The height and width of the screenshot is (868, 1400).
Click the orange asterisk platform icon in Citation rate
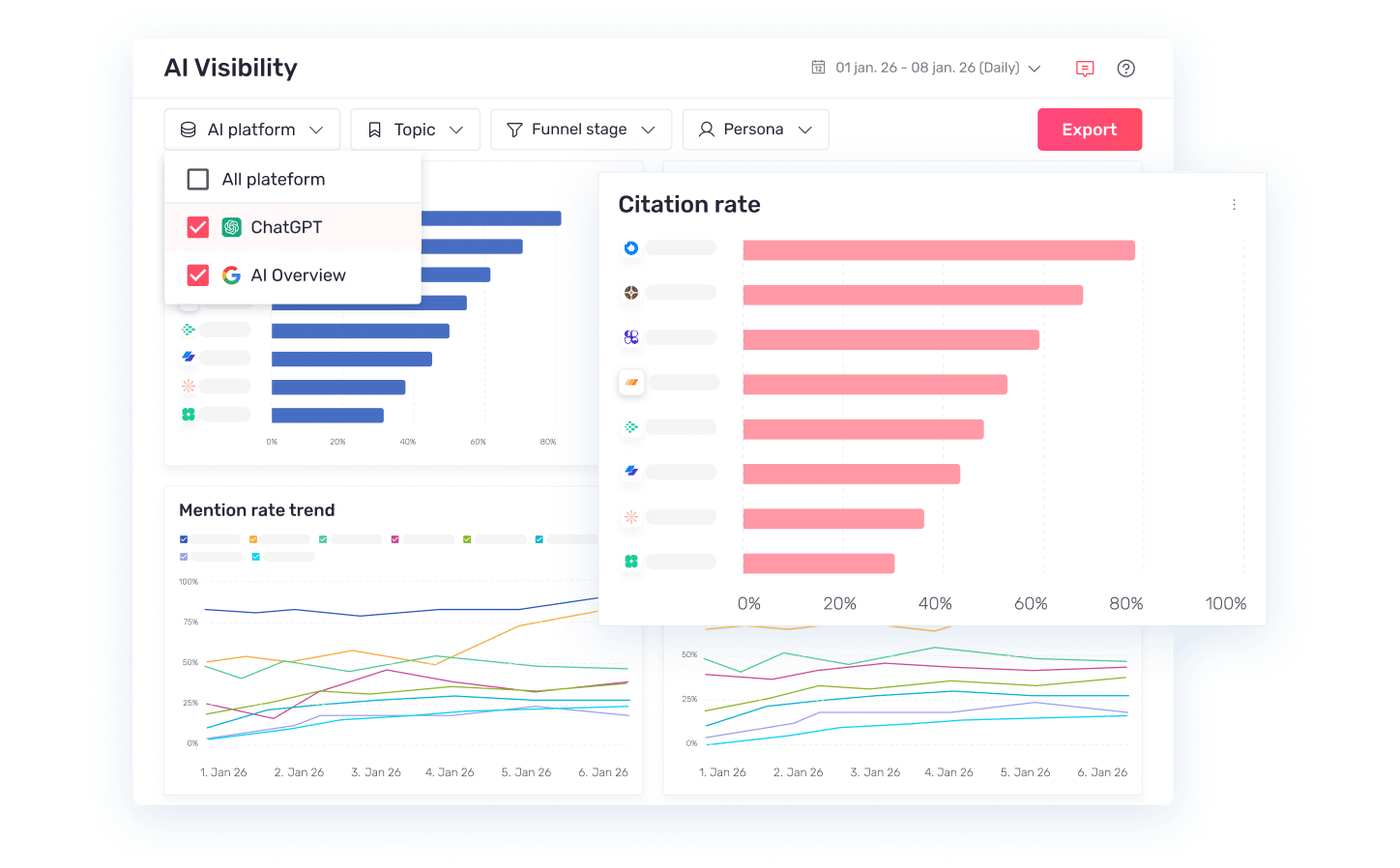point(630,516)
